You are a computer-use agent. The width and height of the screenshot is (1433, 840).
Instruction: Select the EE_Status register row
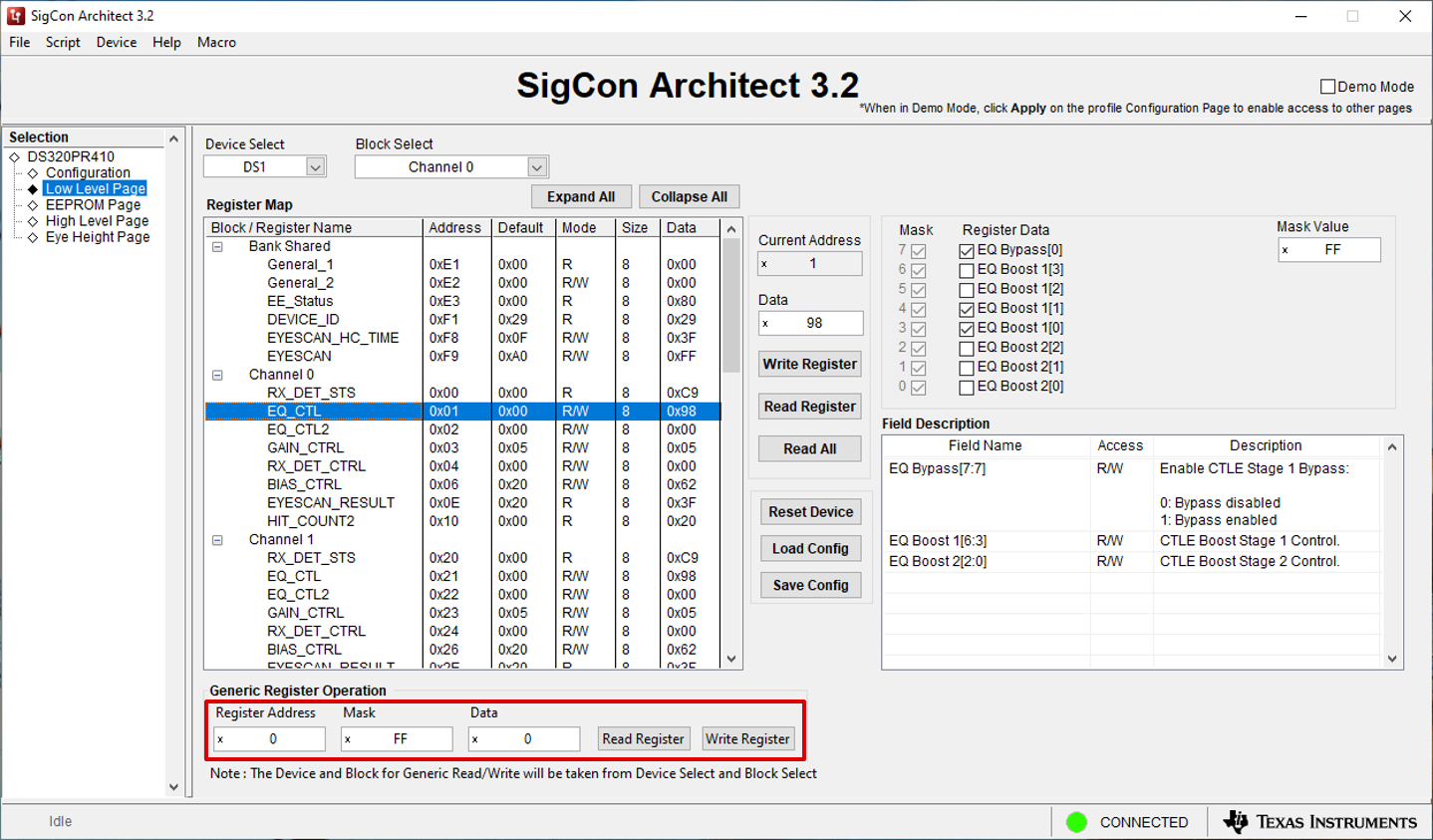point(462,301)
